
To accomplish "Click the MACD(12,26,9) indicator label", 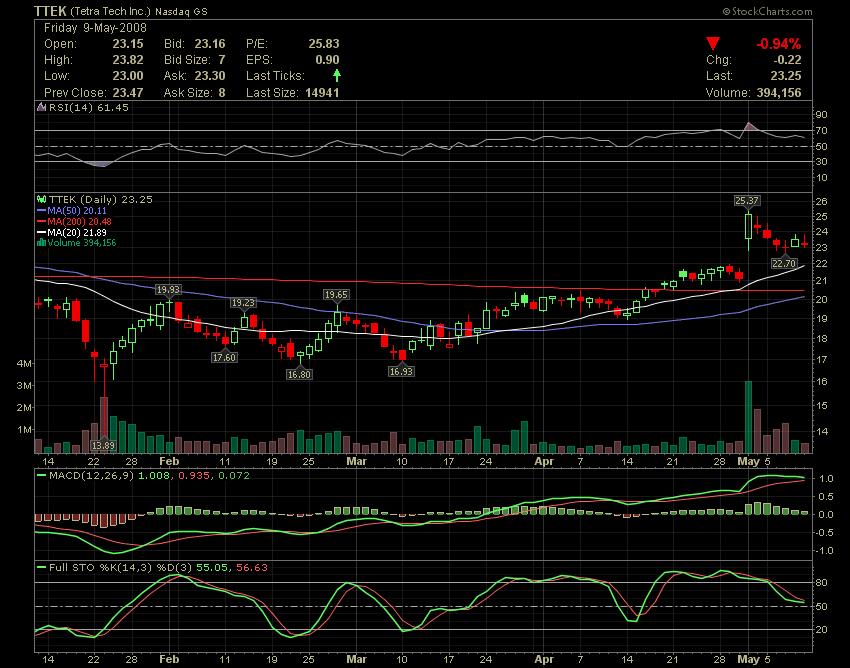I will coord(92,476).
